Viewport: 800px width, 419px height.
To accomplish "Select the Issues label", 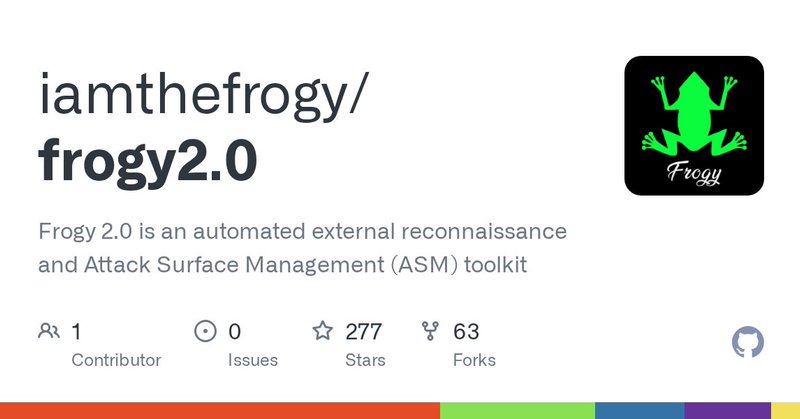I will click(253, 360).
